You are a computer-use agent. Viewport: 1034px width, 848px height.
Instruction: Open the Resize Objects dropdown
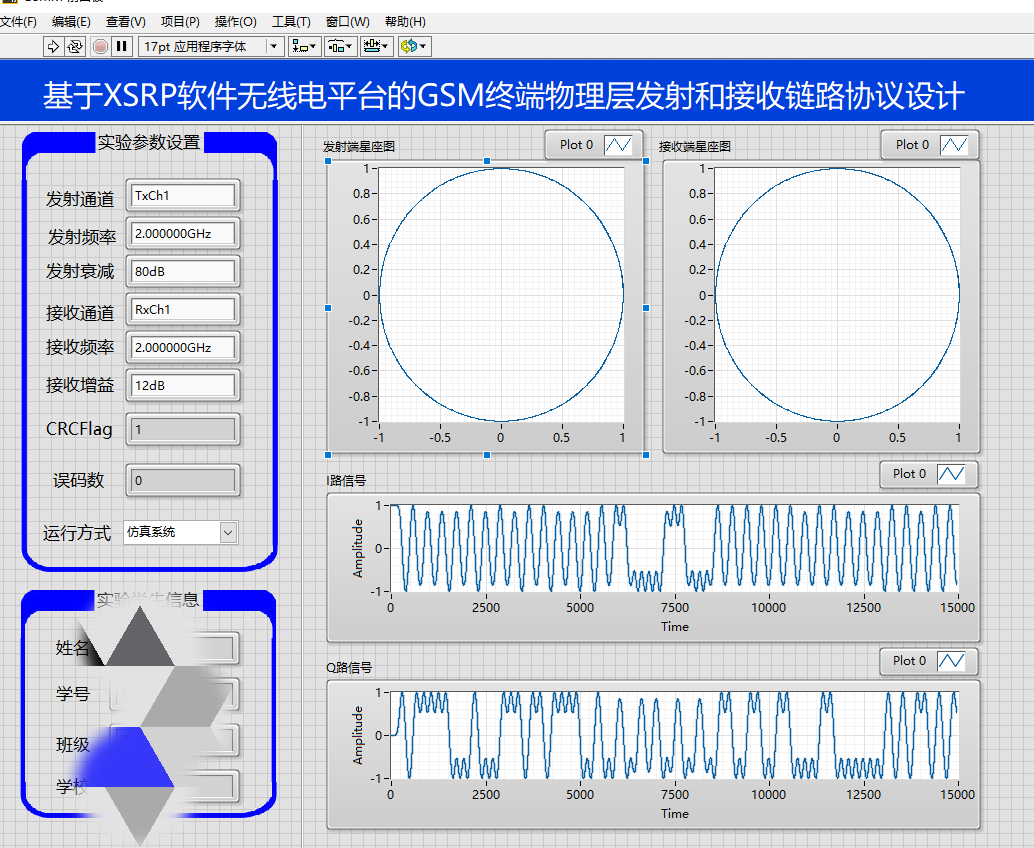(x=377, y=46)
